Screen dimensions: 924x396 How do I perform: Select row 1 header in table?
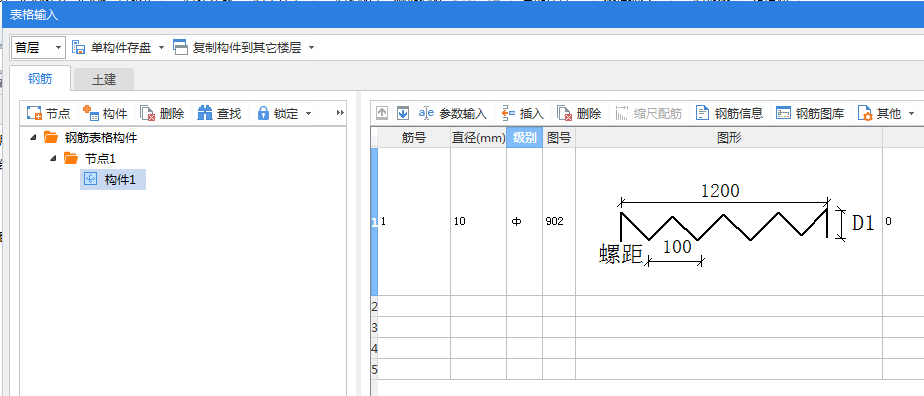point(374,222)
